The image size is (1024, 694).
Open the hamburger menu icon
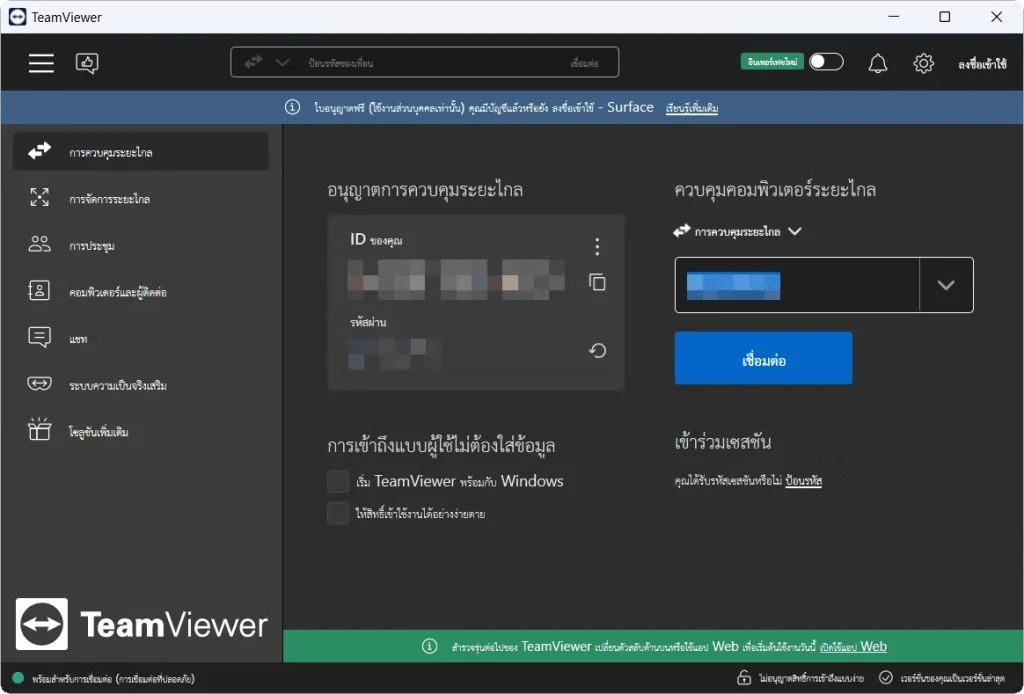(x=41, y=63)
